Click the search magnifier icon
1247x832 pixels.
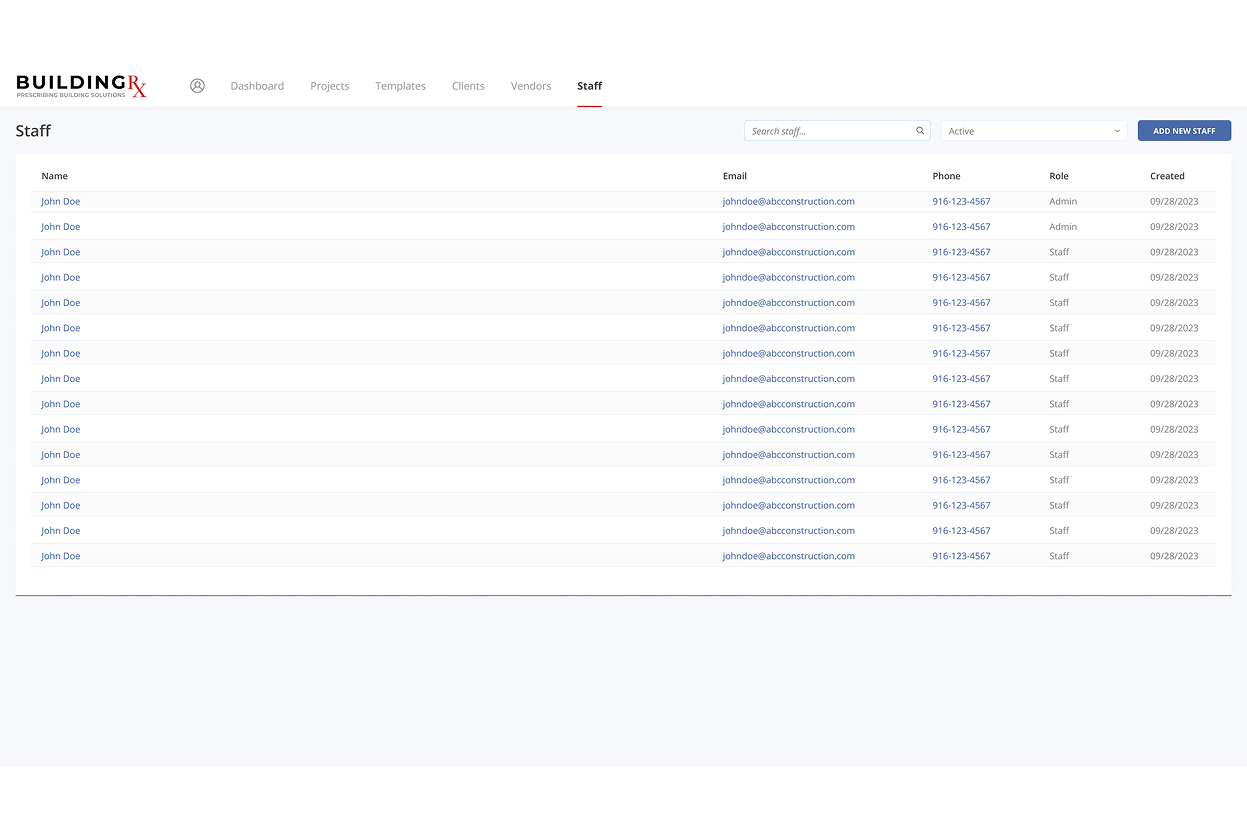[920, 131]
